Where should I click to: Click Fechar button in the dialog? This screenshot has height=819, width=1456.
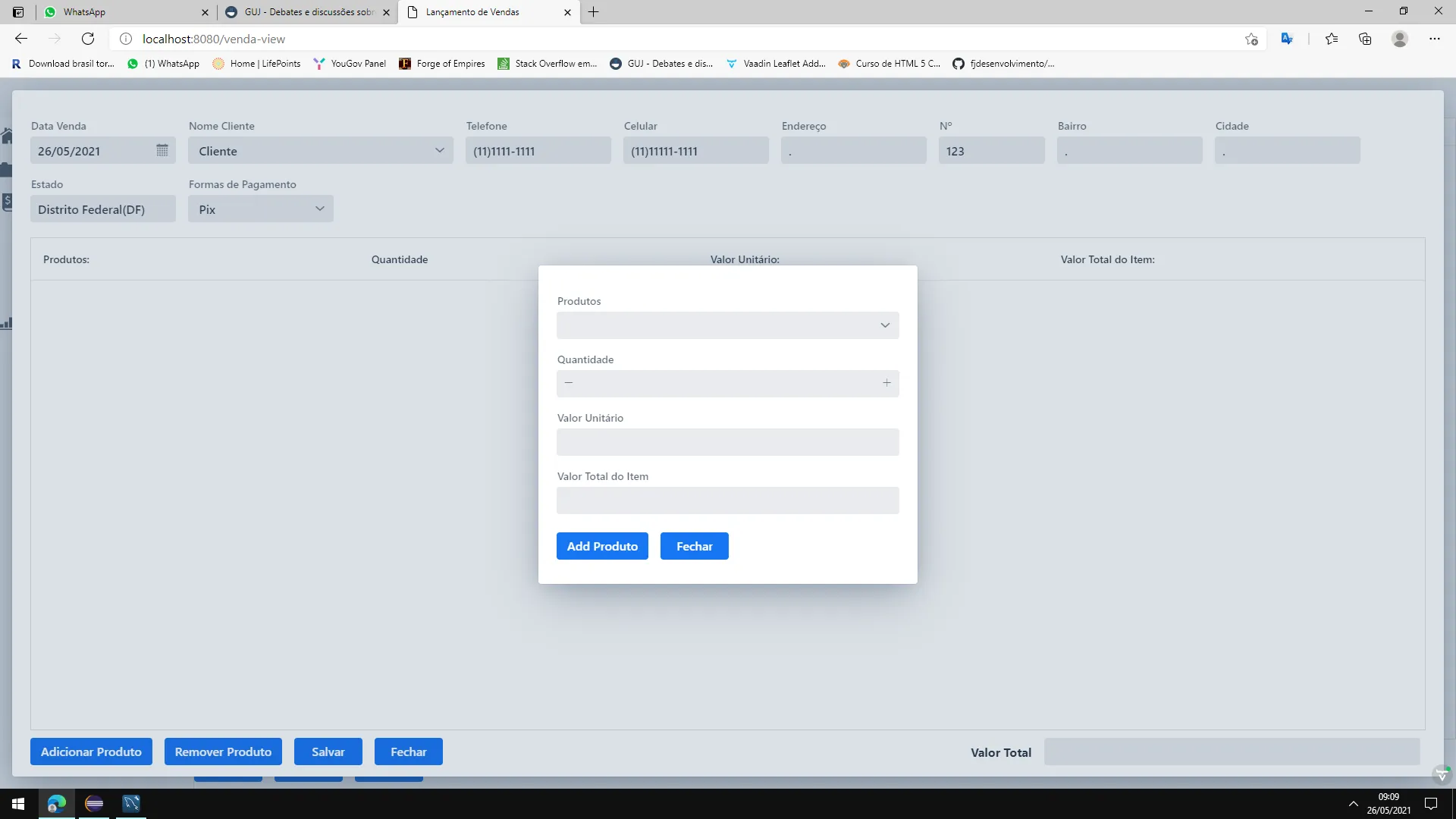(x=694, y=546)
